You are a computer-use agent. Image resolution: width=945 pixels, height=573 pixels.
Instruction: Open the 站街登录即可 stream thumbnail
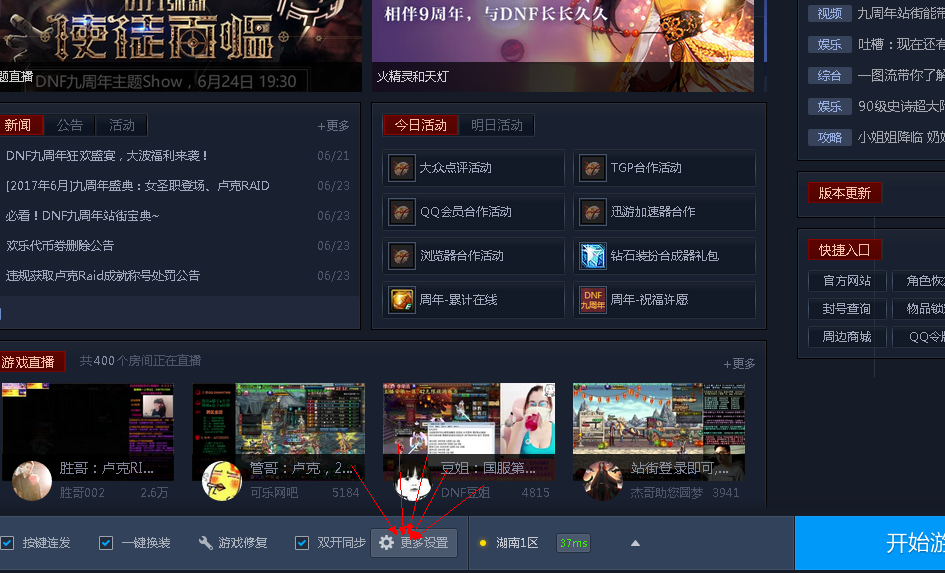659,431
